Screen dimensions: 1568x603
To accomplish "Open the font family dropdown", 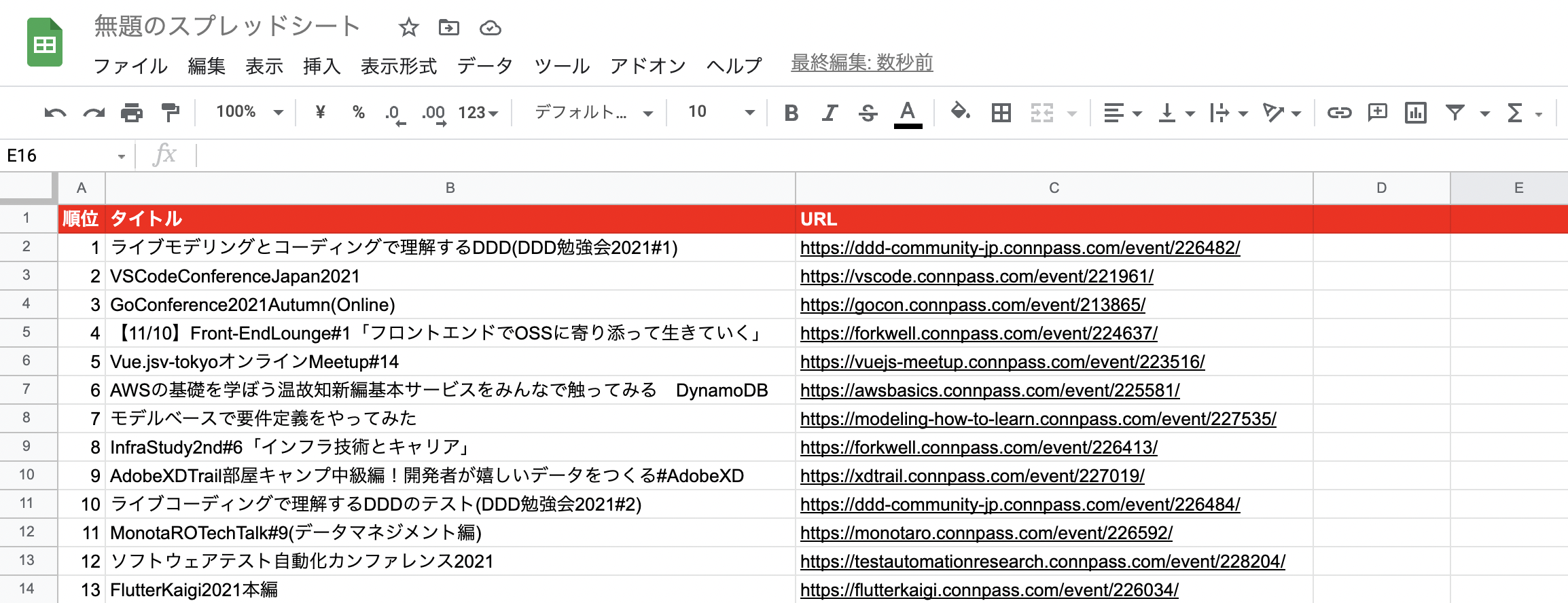I will pos(594,112).
